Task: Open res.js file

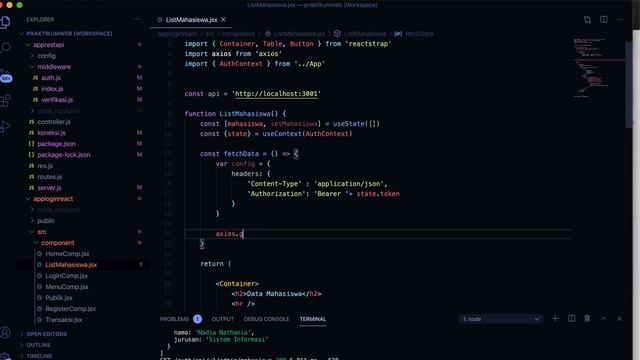Action: [x=45, y=166]
